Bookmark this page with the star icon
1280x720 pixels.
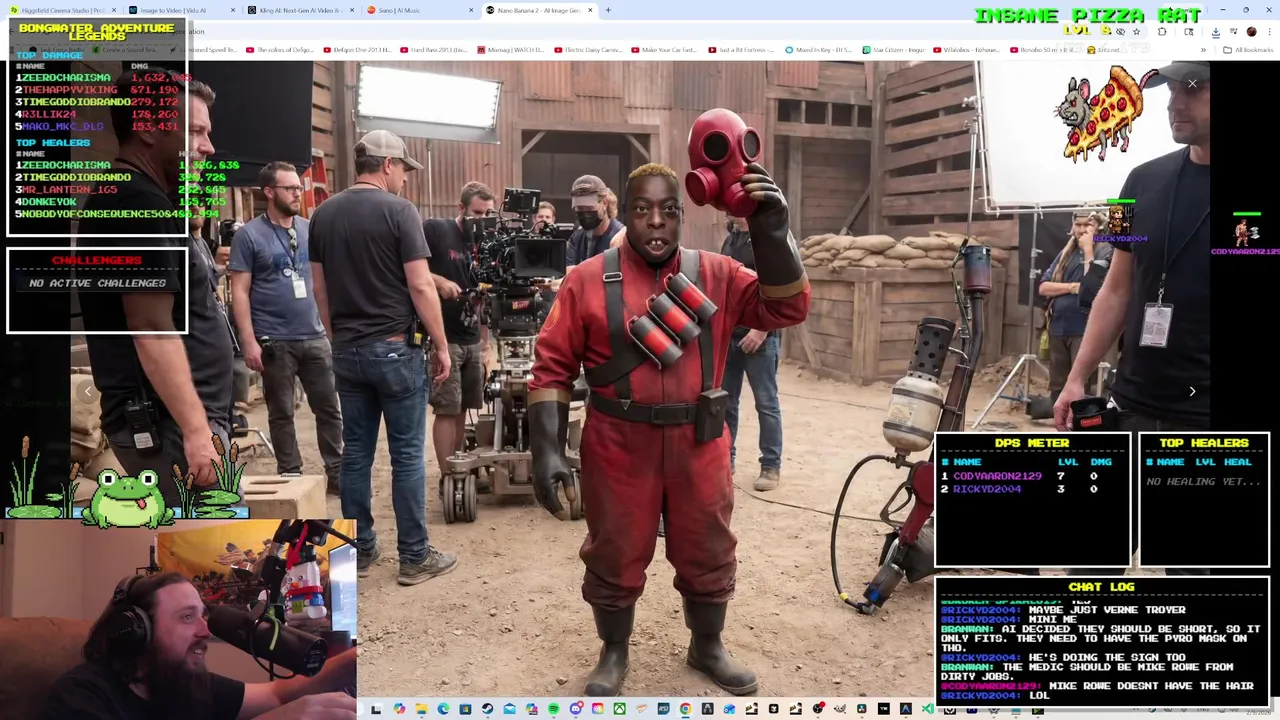(x=1136, y=32)
